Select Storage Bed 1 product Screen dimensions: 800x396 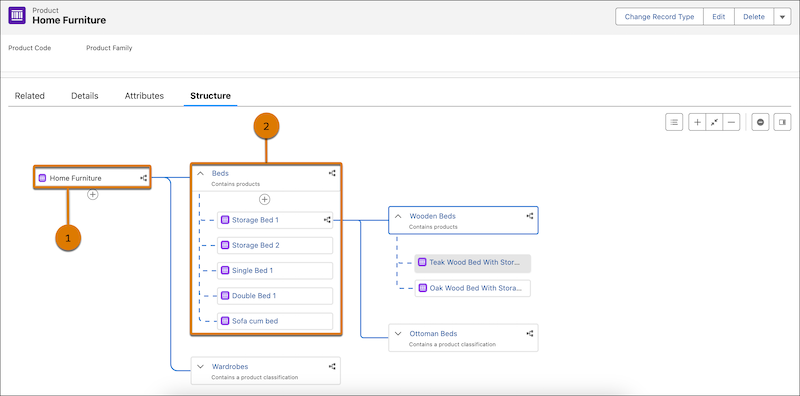pyautogui.click(x=275, y=220)
